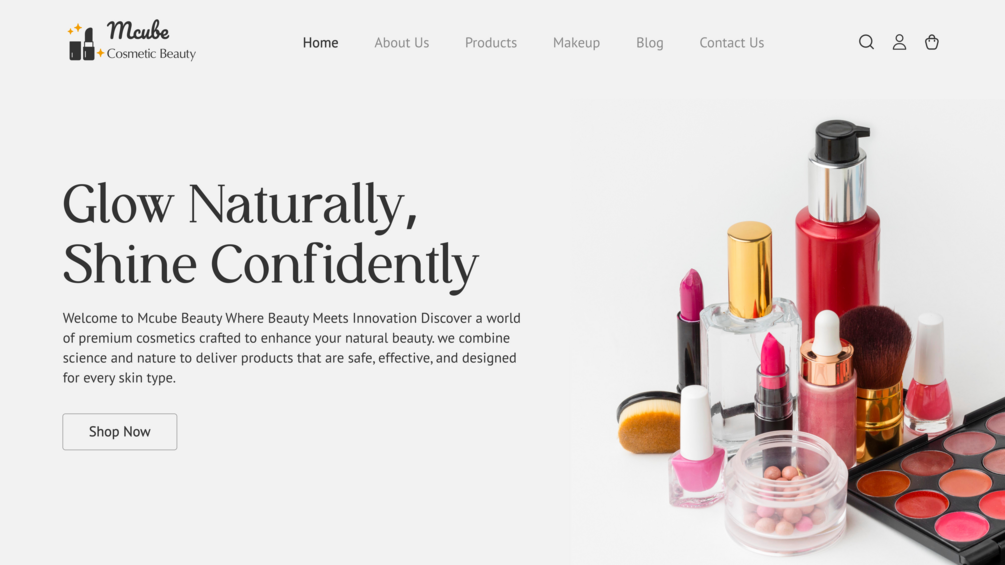Open the About Us page
Screen dimensions: 1005x565
402,43
